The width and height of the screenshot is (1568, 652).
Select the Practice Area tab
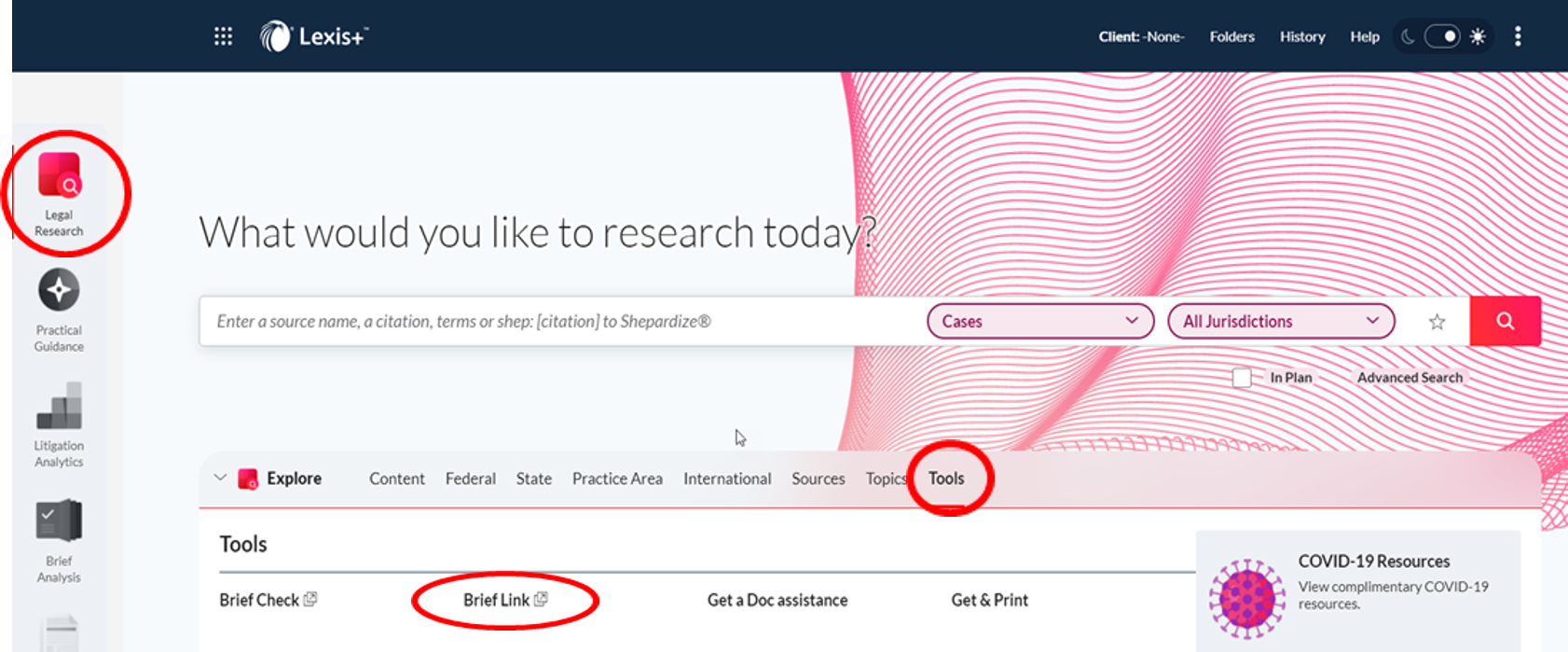617,479
